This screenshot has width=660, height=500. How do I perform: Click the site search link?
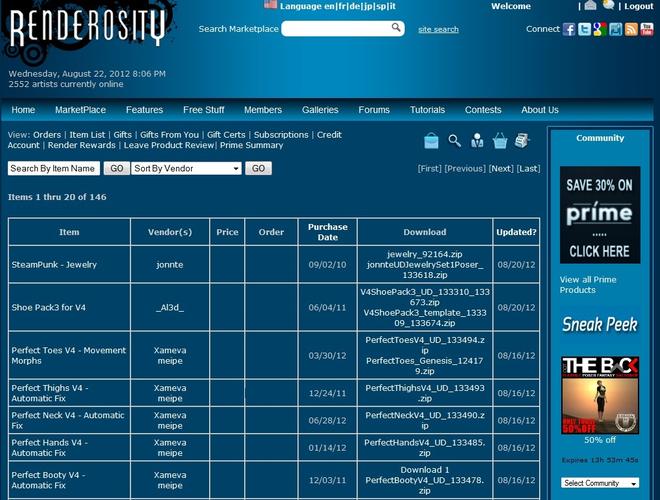click(x=438, y=29)
